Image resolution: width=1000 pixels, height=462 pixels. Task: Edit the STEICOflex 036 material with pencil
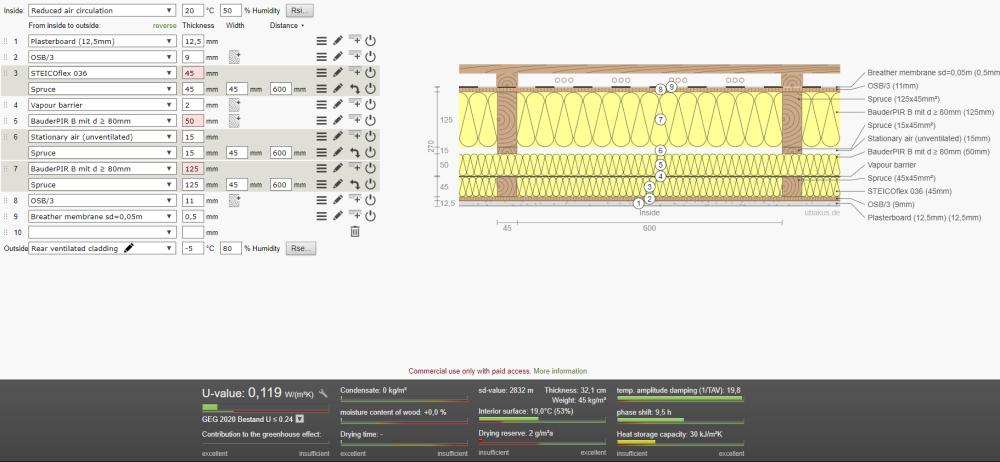[338, 73]
